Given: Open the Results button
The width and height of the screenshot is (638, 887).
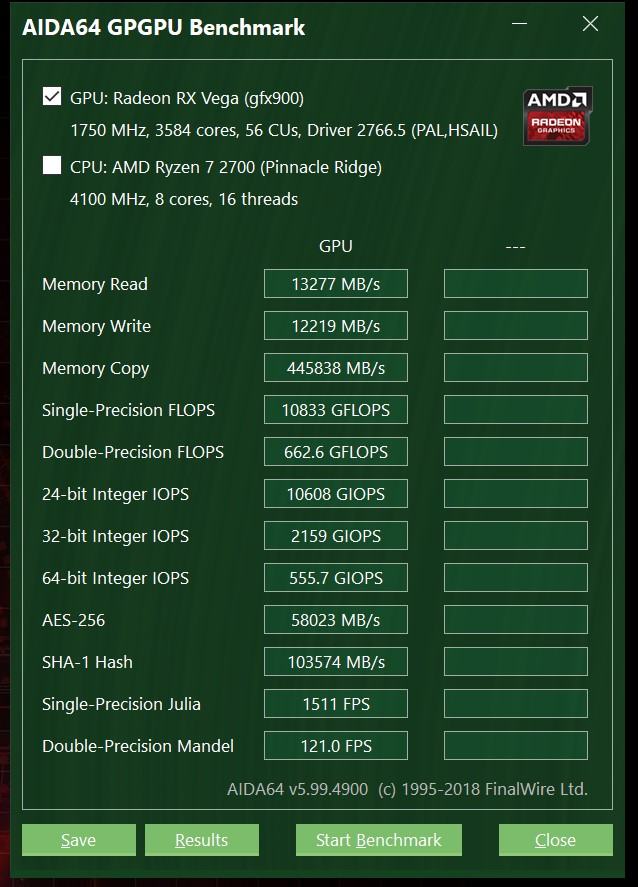Looking at the screenshot, I should 201,840.
